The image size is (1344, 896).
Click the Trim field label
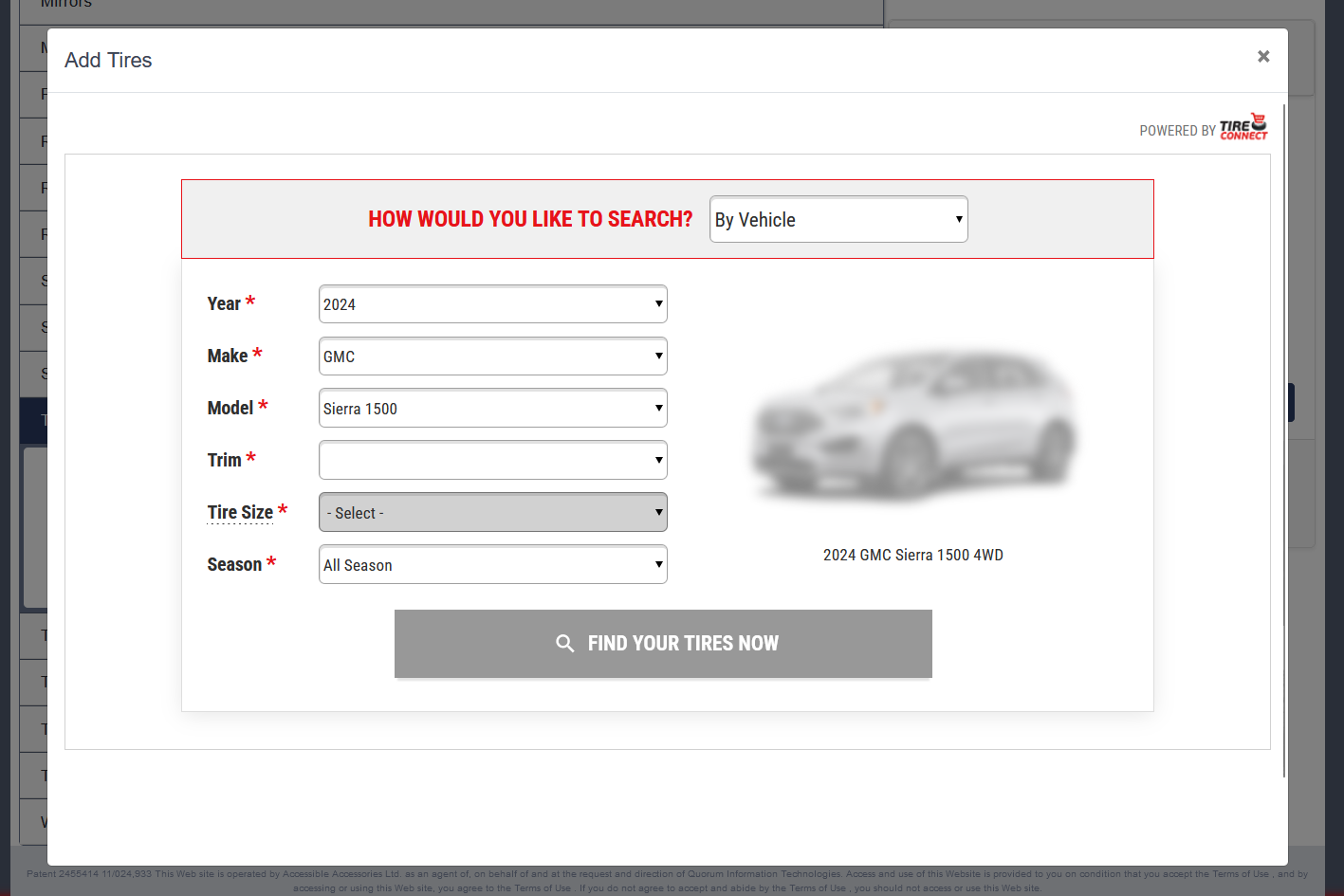[225, 461]
